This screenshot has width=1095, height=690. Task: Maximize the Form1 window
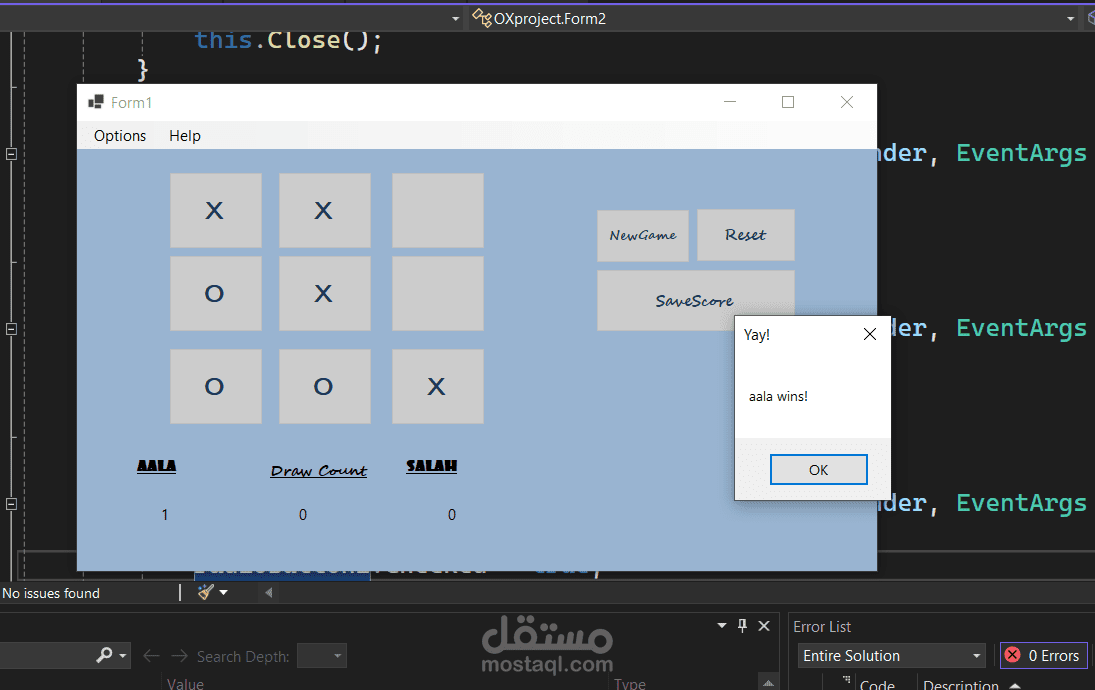click(788, 102)
